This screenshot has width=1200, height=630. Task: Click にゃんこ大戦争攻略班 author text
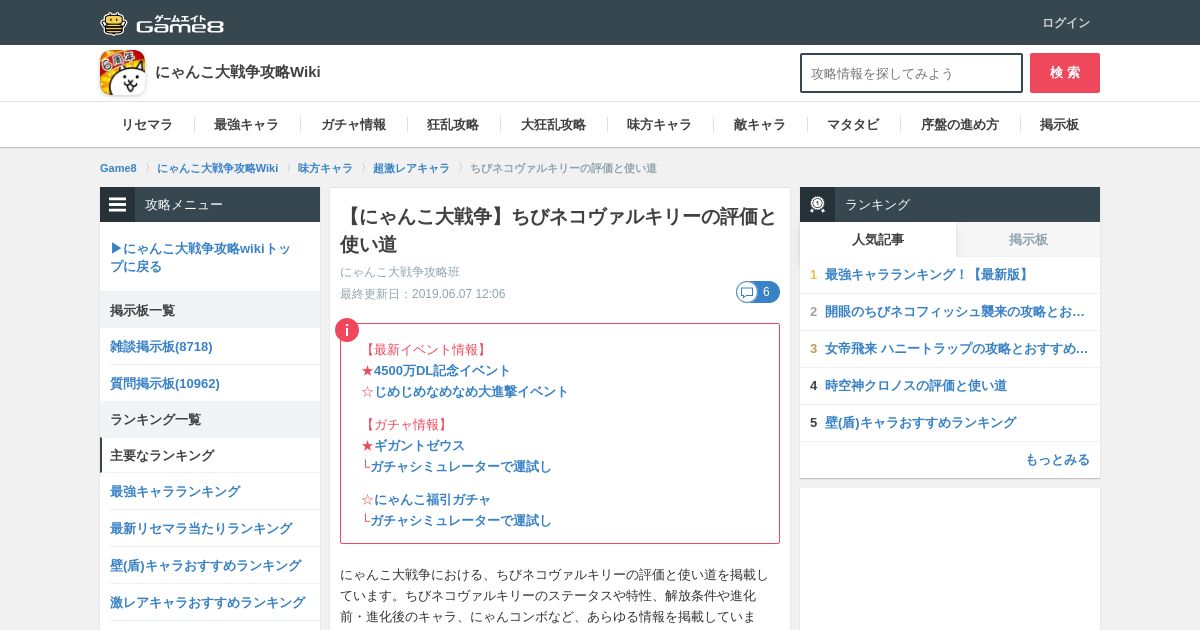coord(400,272)
